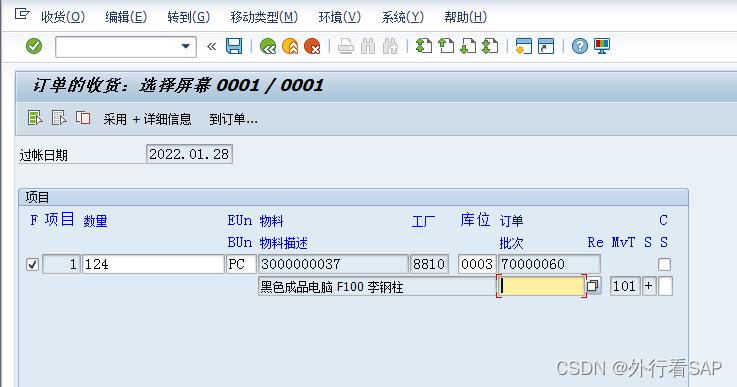737x387 pixels.
Task: Click the Save diskette icon
Action: tap(234, 46)
